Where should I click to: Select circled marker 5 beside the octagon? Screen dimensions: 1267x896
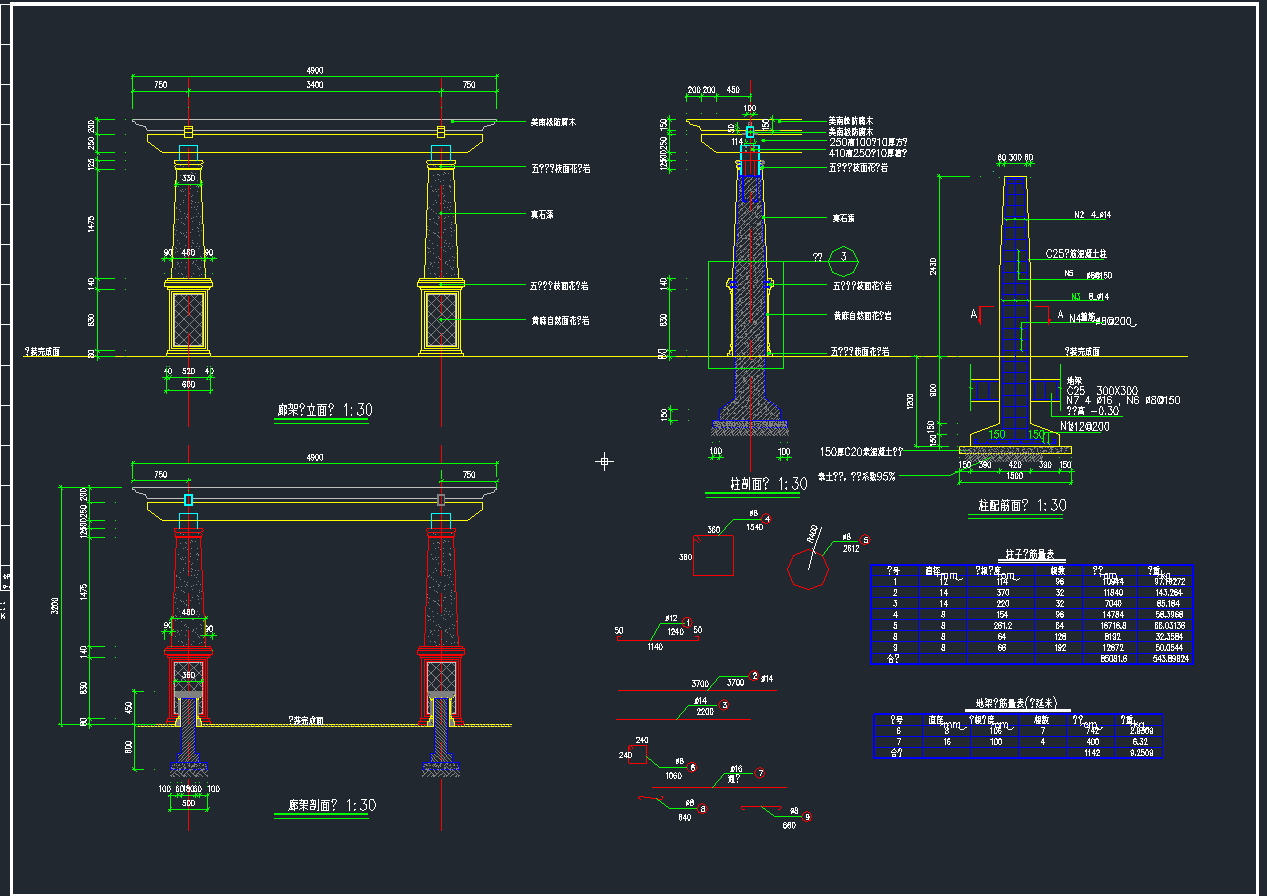point(866,540)
